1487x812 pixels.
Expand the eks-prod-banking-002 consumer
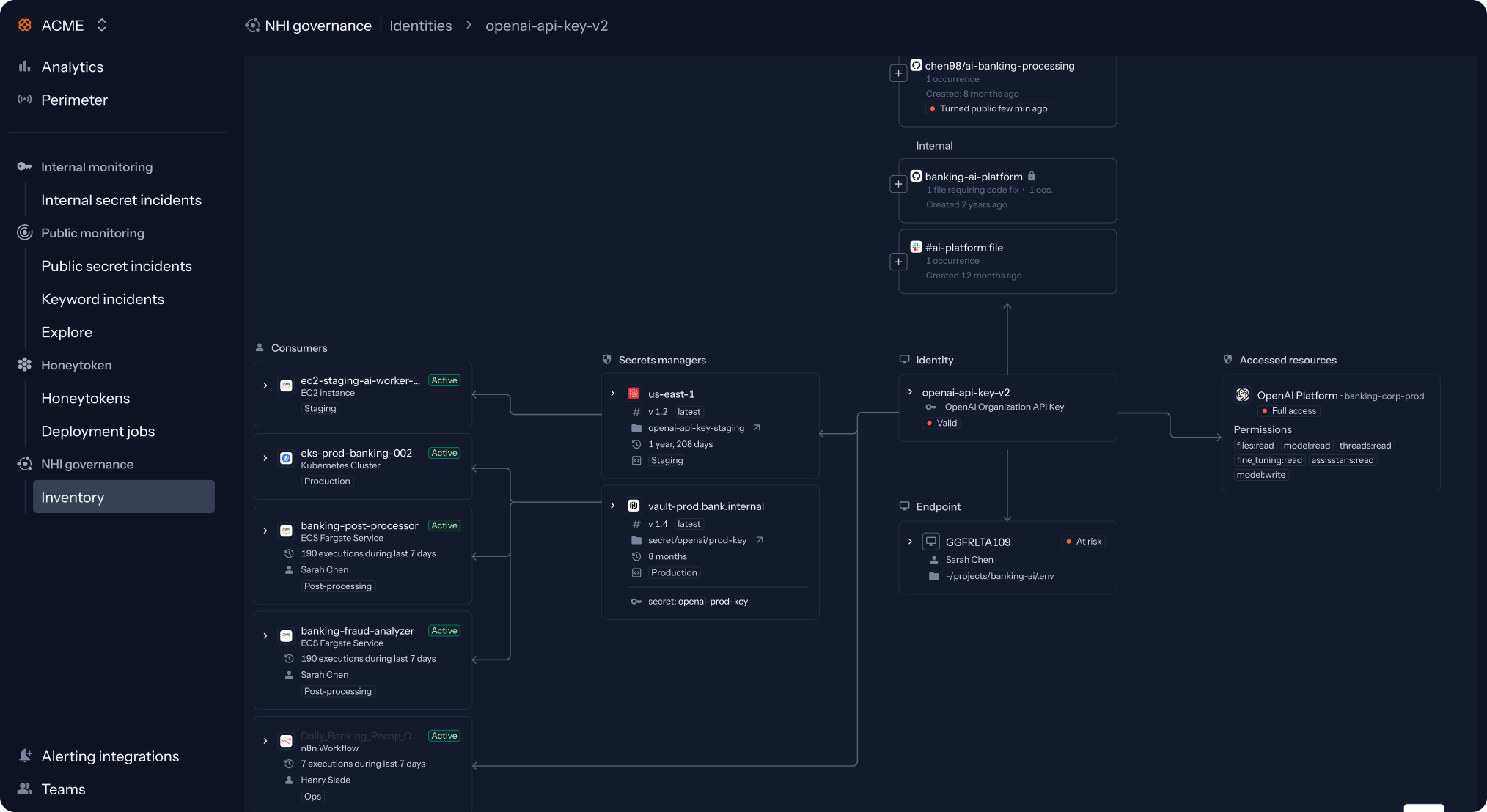(265, 458)
